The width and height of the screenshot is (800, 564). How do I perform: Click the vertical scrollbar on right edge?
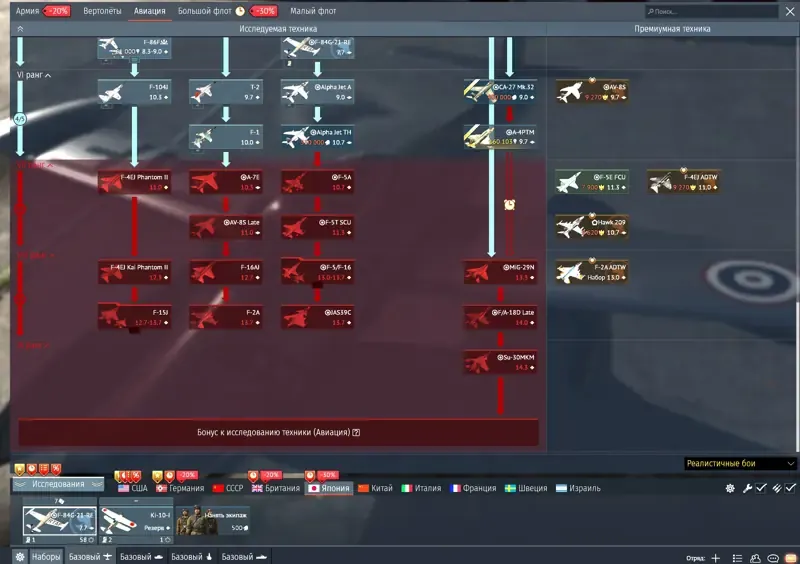point(797,376)
